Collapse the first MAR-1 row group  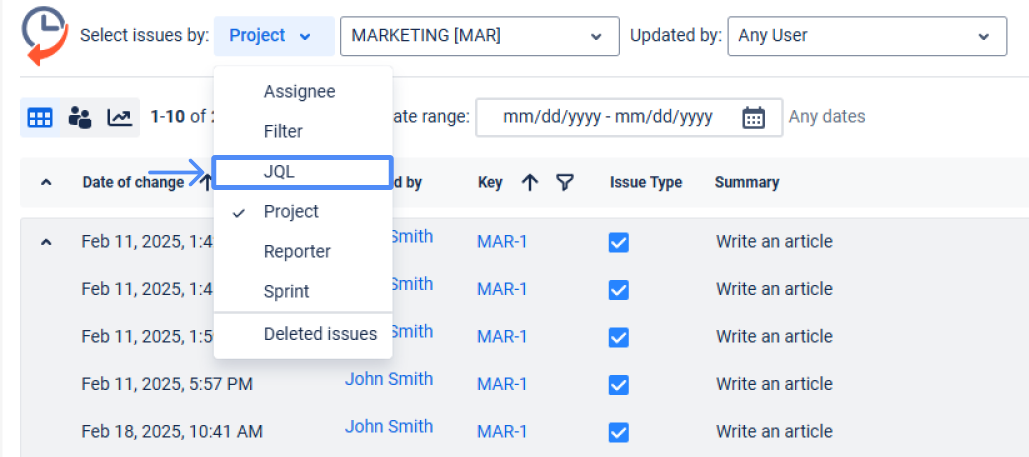(45, 242)
